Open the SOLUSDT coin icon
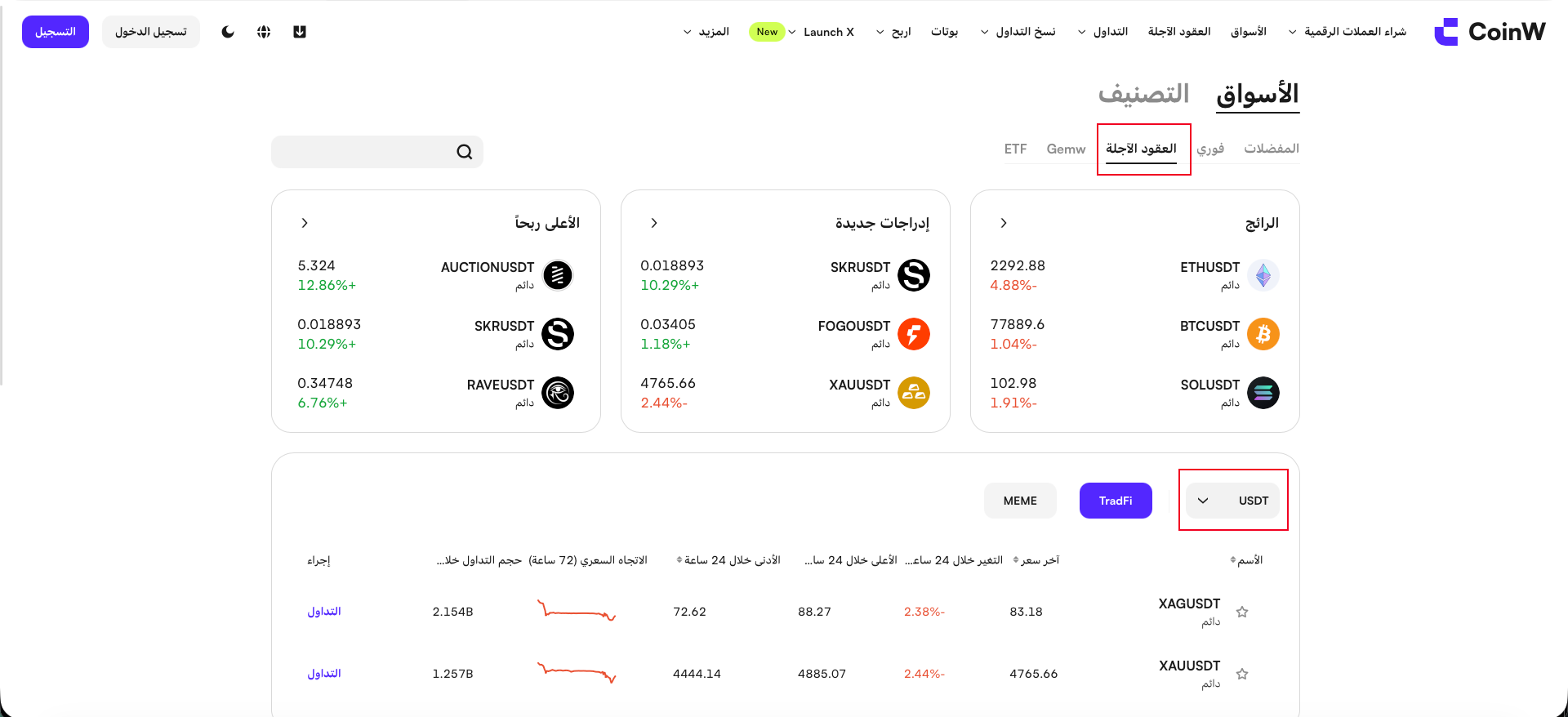Image resolution: width=1568 pixels, height=717 pixels. point(1263,393)
